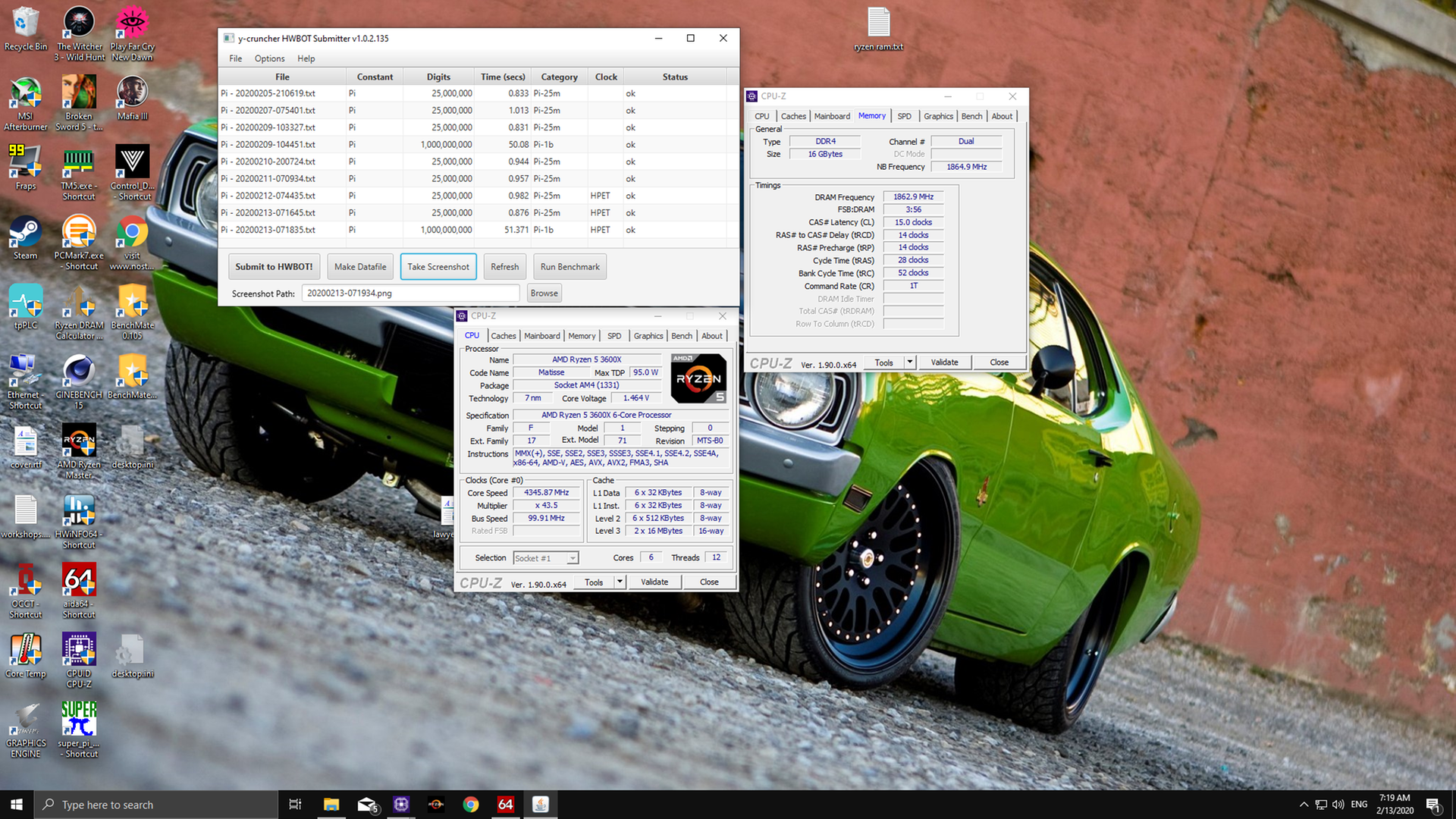Click Validate in lower CPU-Z window

(x=654, y=582)
